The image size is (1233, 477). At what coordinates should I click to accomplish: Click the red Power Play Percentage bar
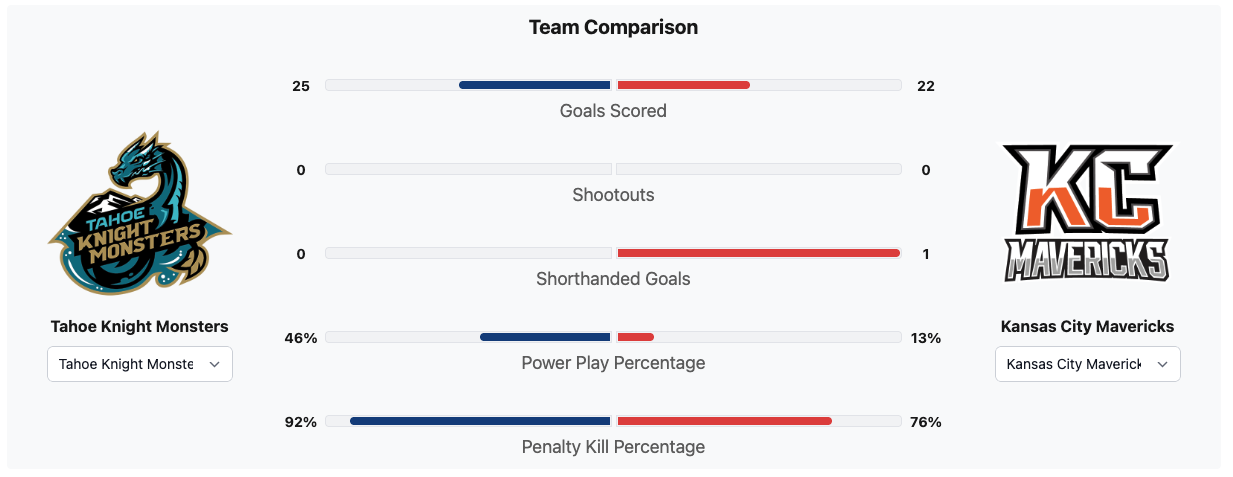pos(636,337)
